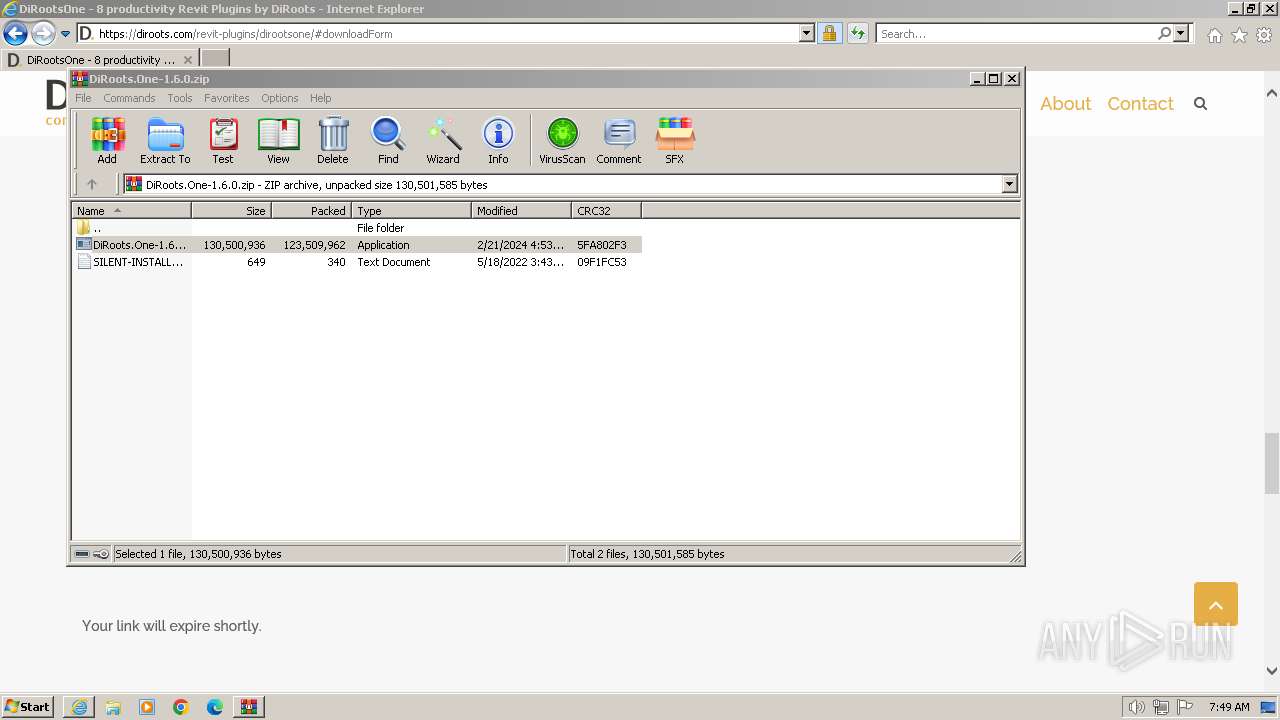
Task: Click the About link on the website
Action: [x=1065, y=104]
